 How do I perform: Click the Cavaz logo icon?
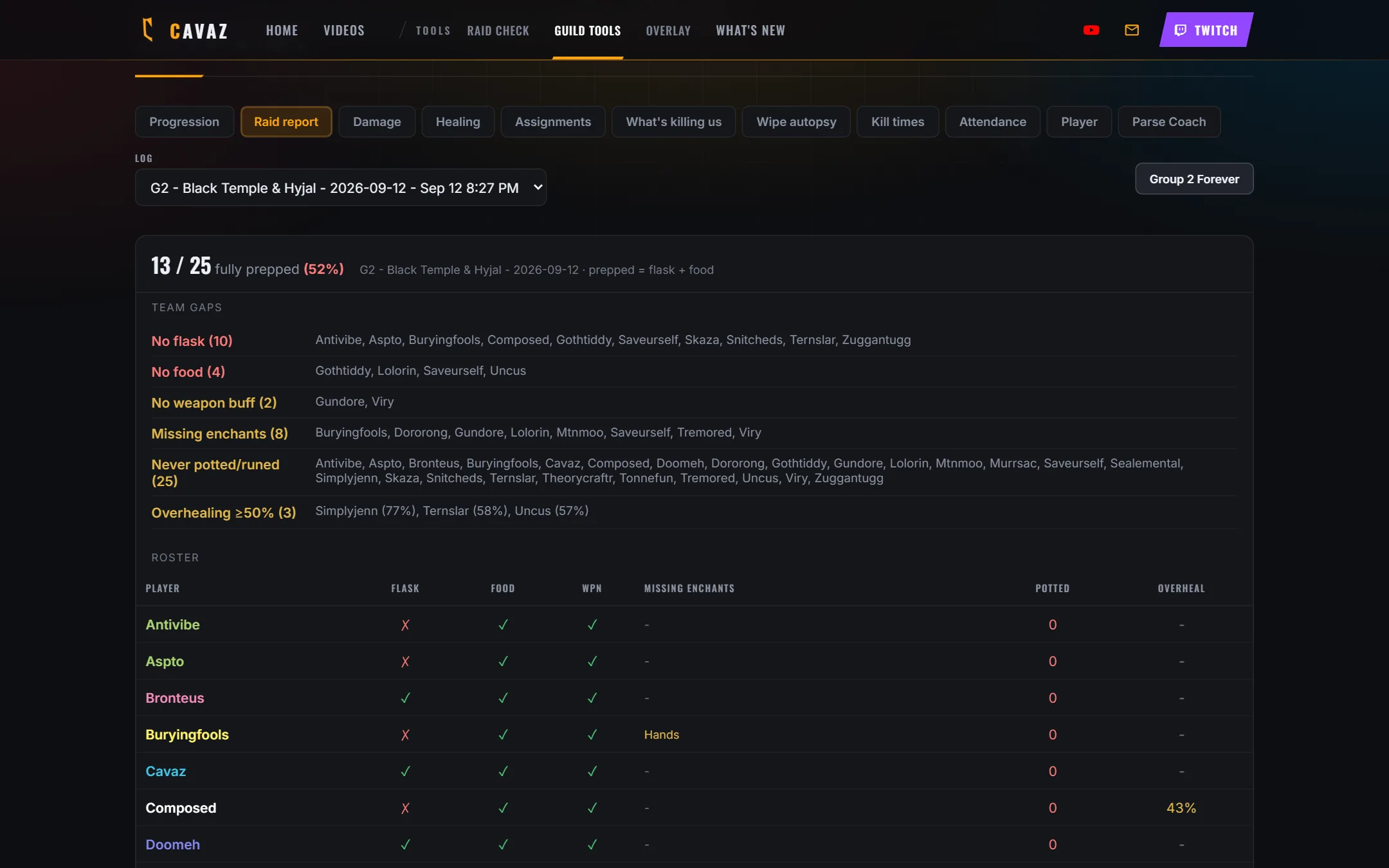[148, 30]
